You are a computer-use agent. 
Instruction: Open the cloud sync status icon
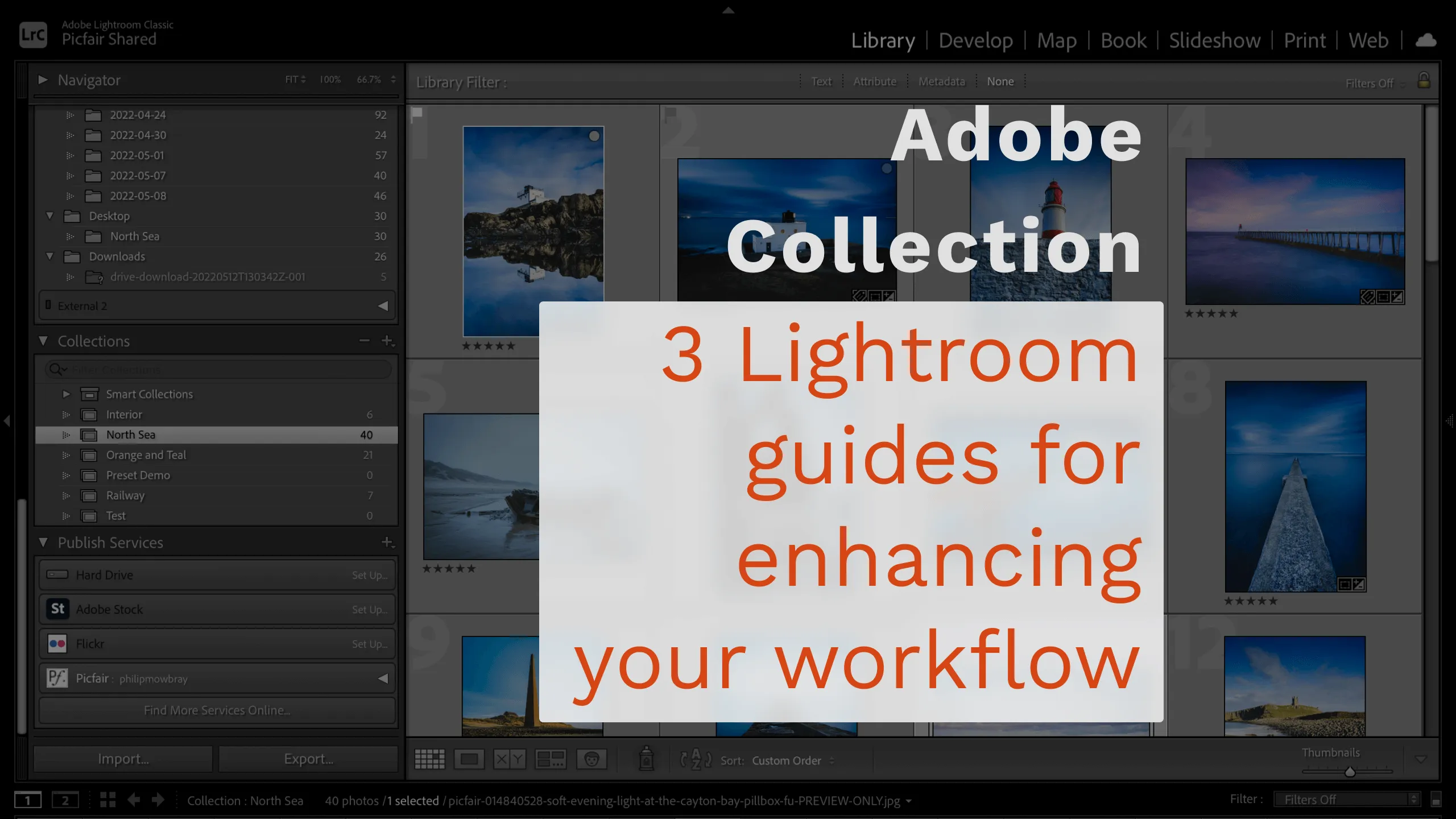[1426, 40]
